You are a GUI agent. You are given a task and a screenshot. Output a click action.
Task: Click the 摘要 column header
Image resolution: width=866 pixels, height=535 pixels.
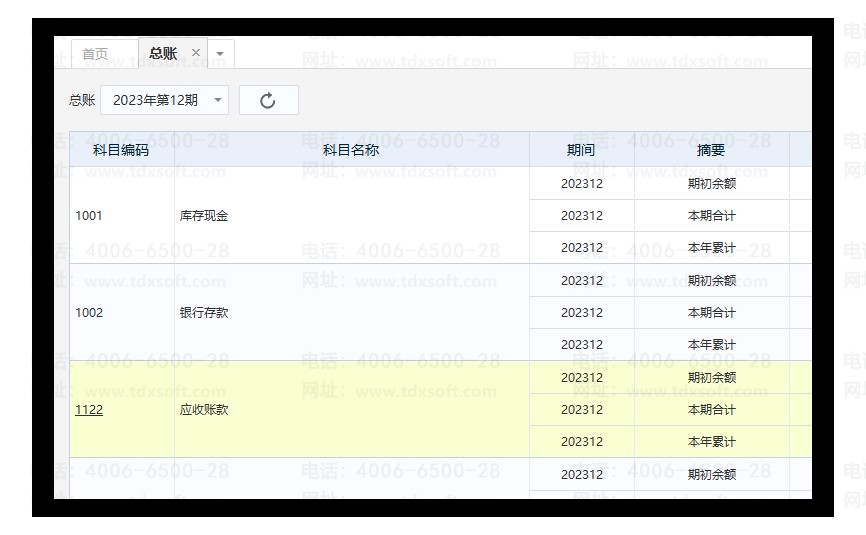click(x=711, y=150)
